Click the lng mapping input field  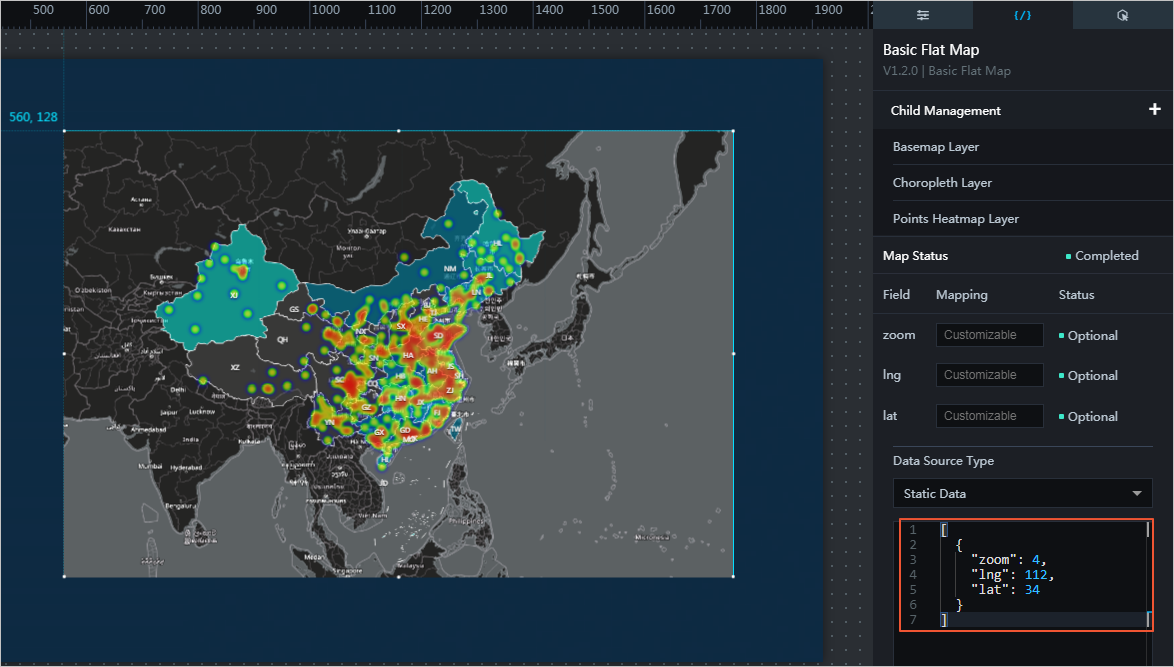pos(989,375)
